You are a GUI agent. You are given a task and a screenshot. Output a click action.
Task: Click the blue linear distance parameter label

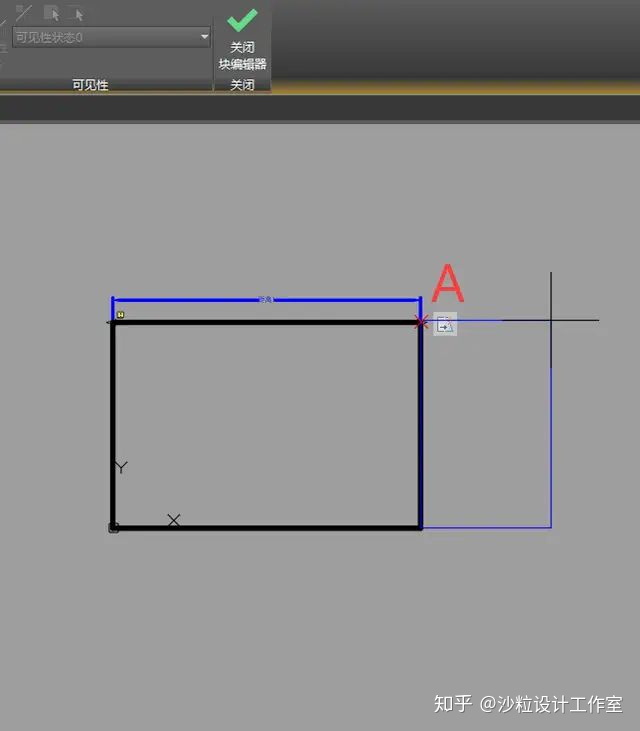[265, 299]
